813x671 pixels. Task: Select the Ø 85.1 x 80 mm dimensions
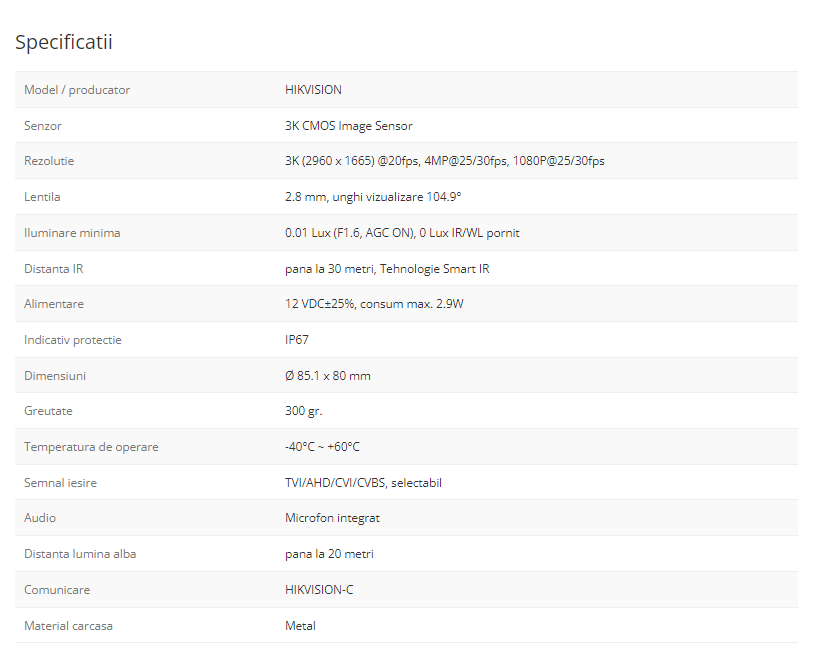328,376
